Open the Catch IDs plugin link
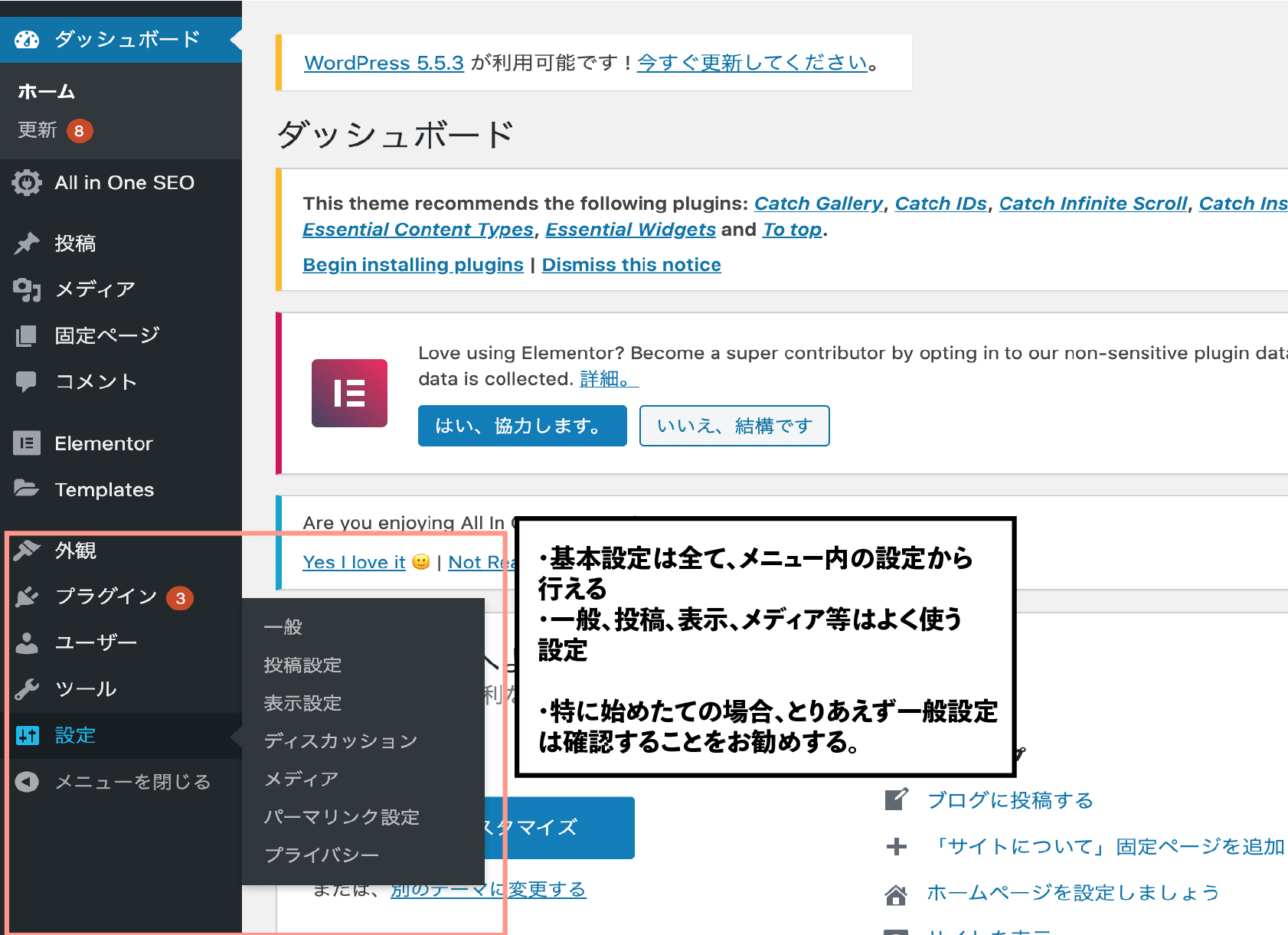 tap(941, 204)
